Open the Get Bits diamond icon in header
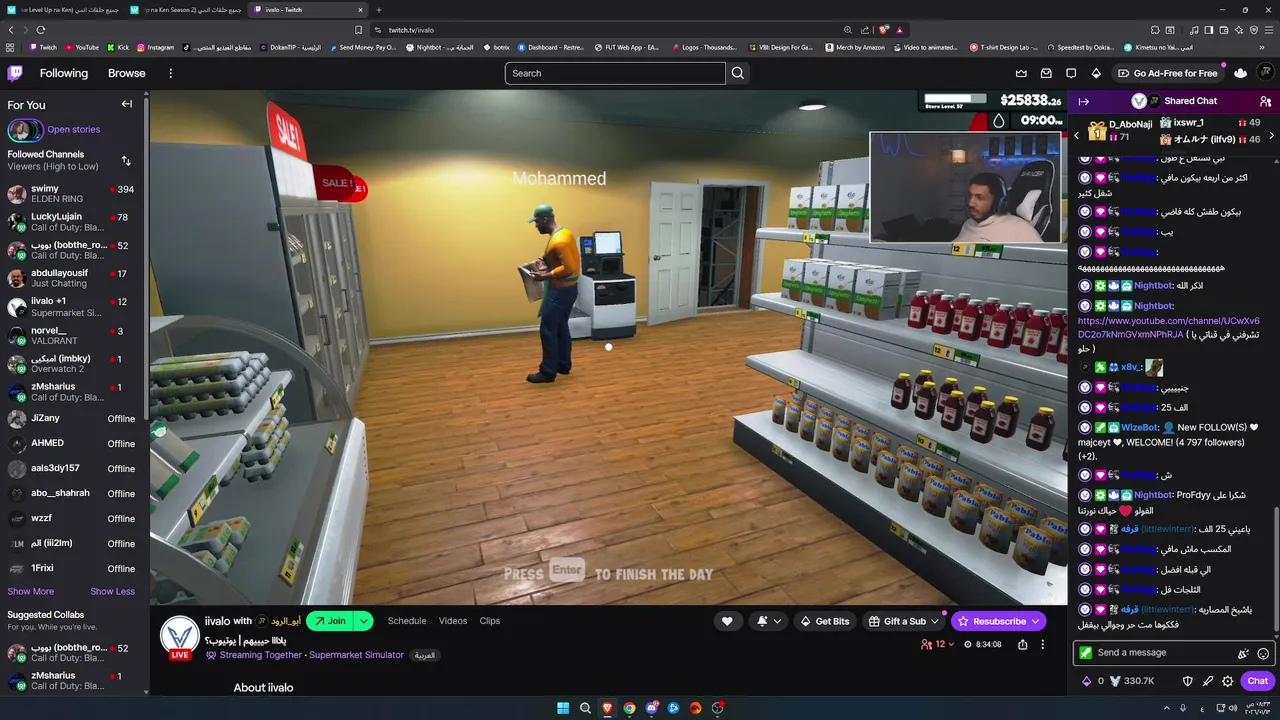The image size is (1280, 720). coord(1096,73)
